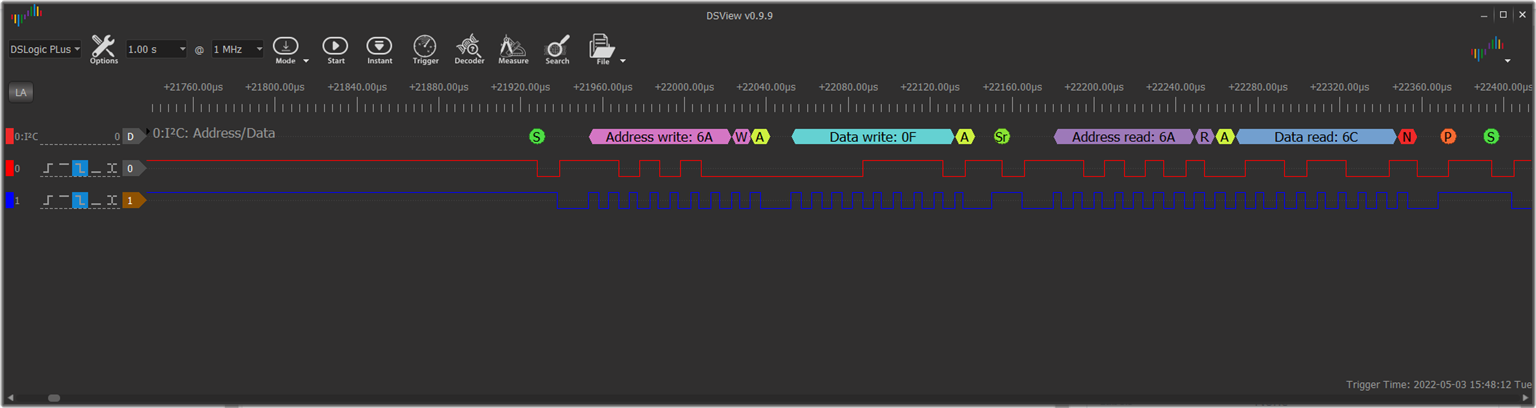The image size is (1536, 408).
Task: Select the A ACK marker right after W
Action: point(760,136)
